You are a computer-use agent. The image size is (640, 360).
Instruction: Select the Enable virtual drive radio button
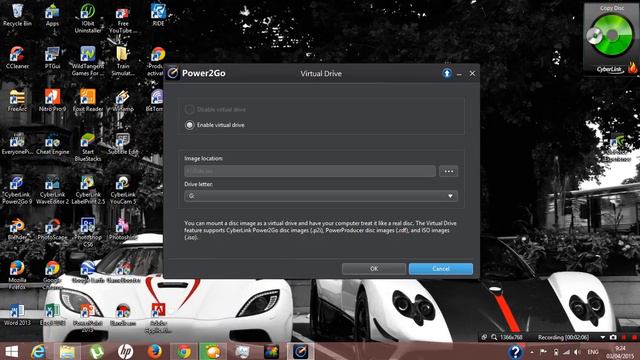click(189, 125)
